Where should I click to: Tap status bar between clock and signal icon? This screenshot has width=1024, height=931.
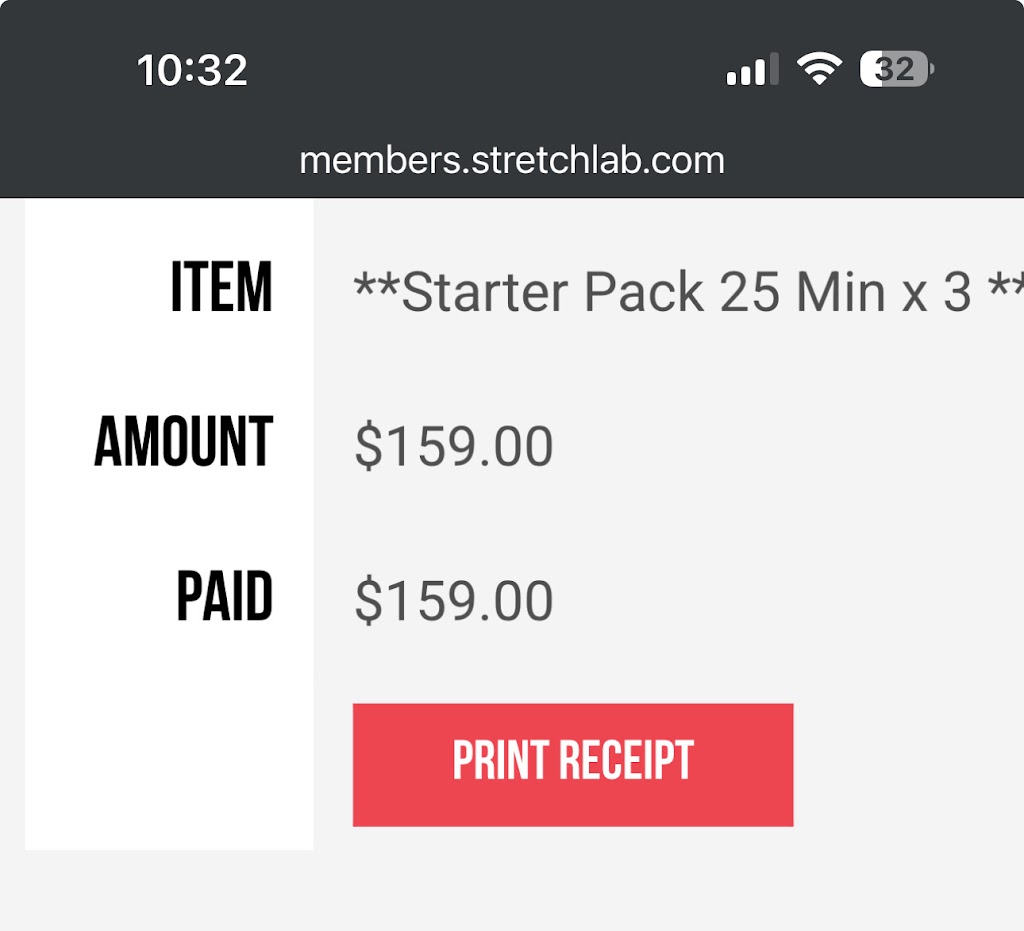(x=480, y=71)
